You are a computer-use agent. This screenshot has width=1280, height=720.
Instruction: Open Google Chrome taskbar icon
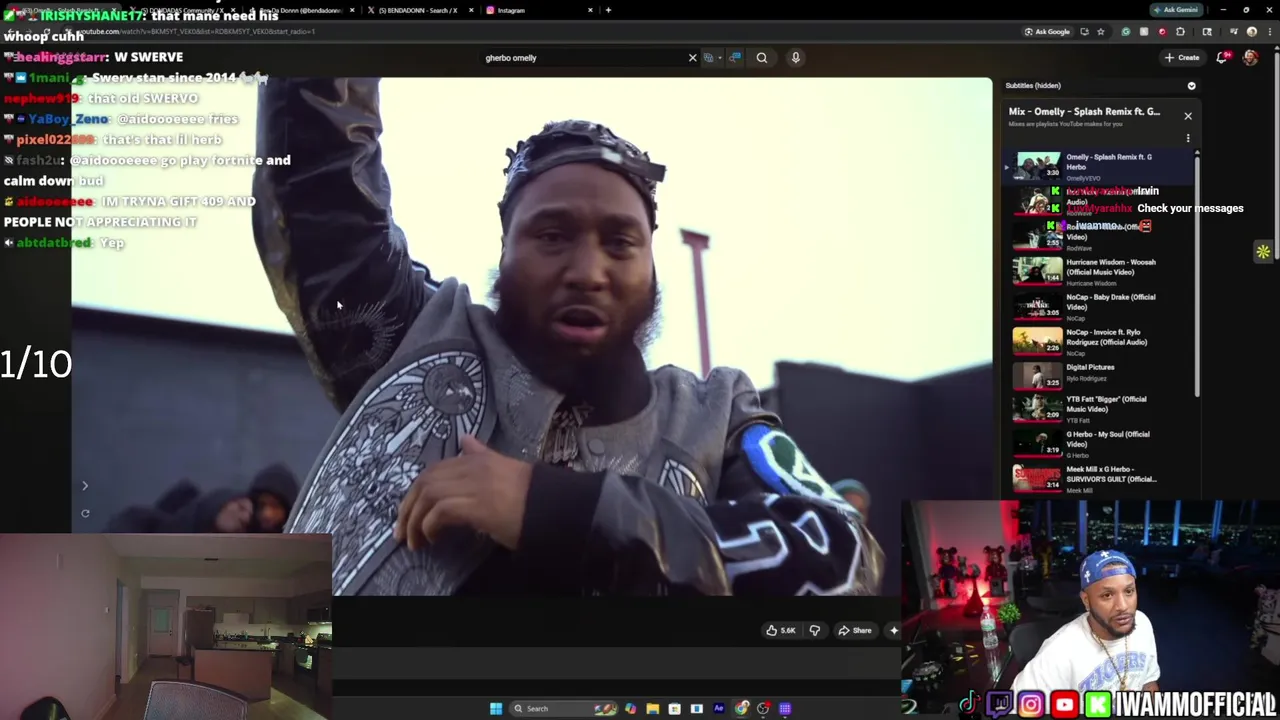pyautogui.click(x=741, y=709)
